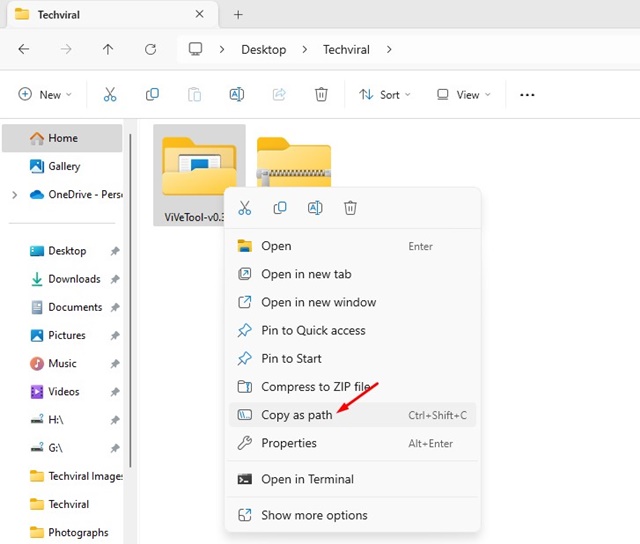
Task: Click the Copy icon in the context menu
Action: (280, 208)
